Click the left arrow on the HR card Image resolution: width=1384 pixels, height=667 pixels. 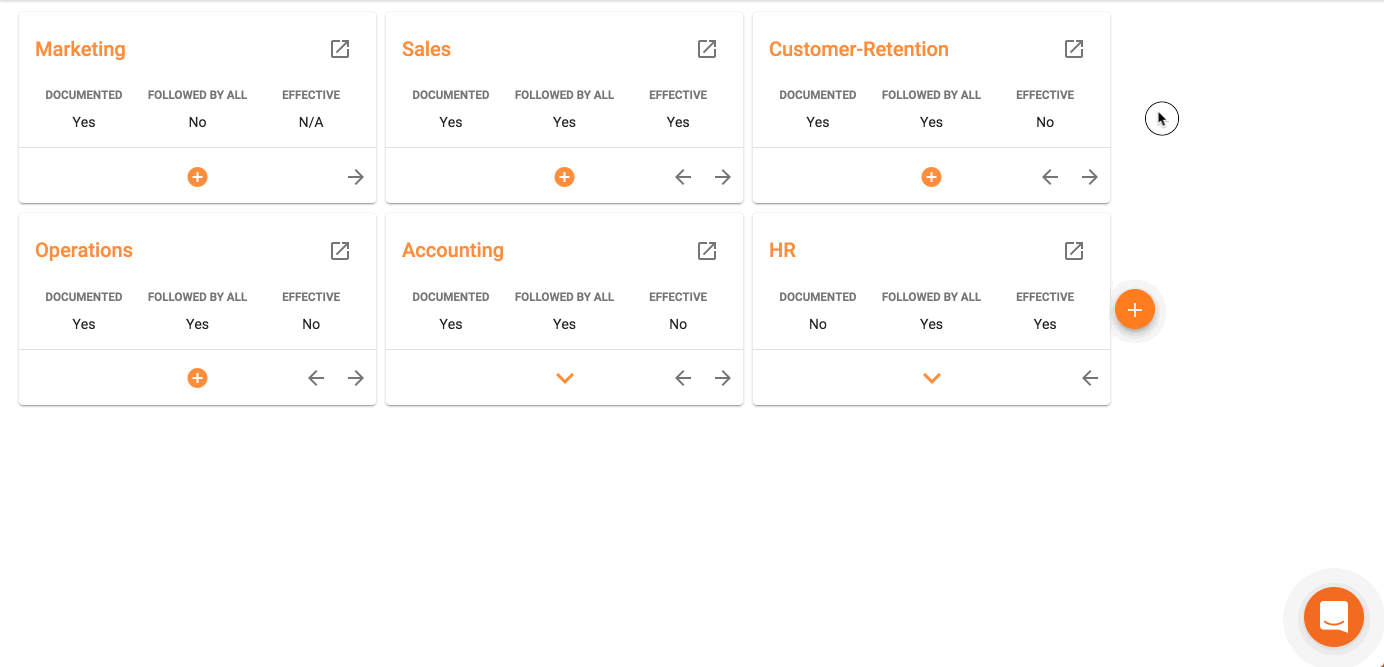coord(1089,377)
